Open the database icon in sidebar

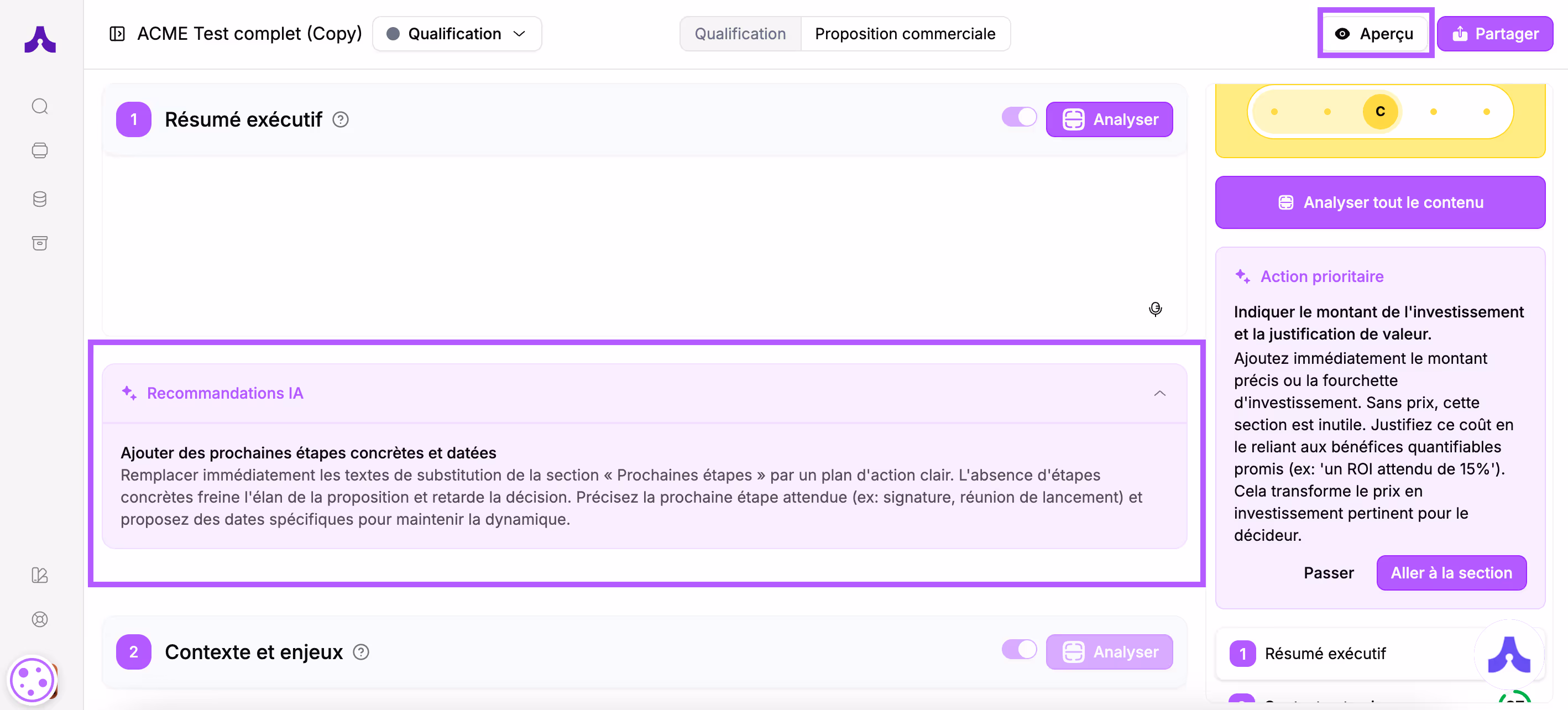(x=40, y=199)
